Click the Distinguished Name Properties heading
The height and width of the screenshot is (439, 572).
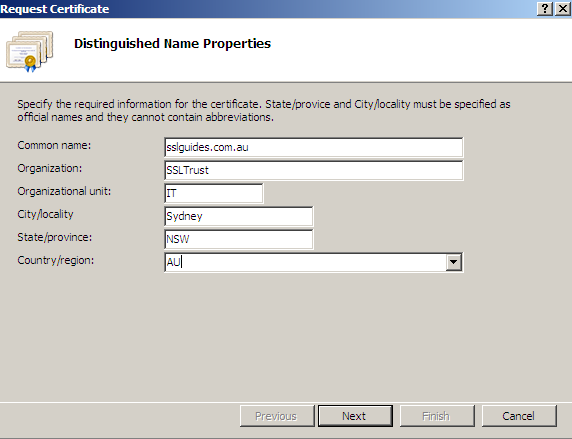(x=172, y=43)
